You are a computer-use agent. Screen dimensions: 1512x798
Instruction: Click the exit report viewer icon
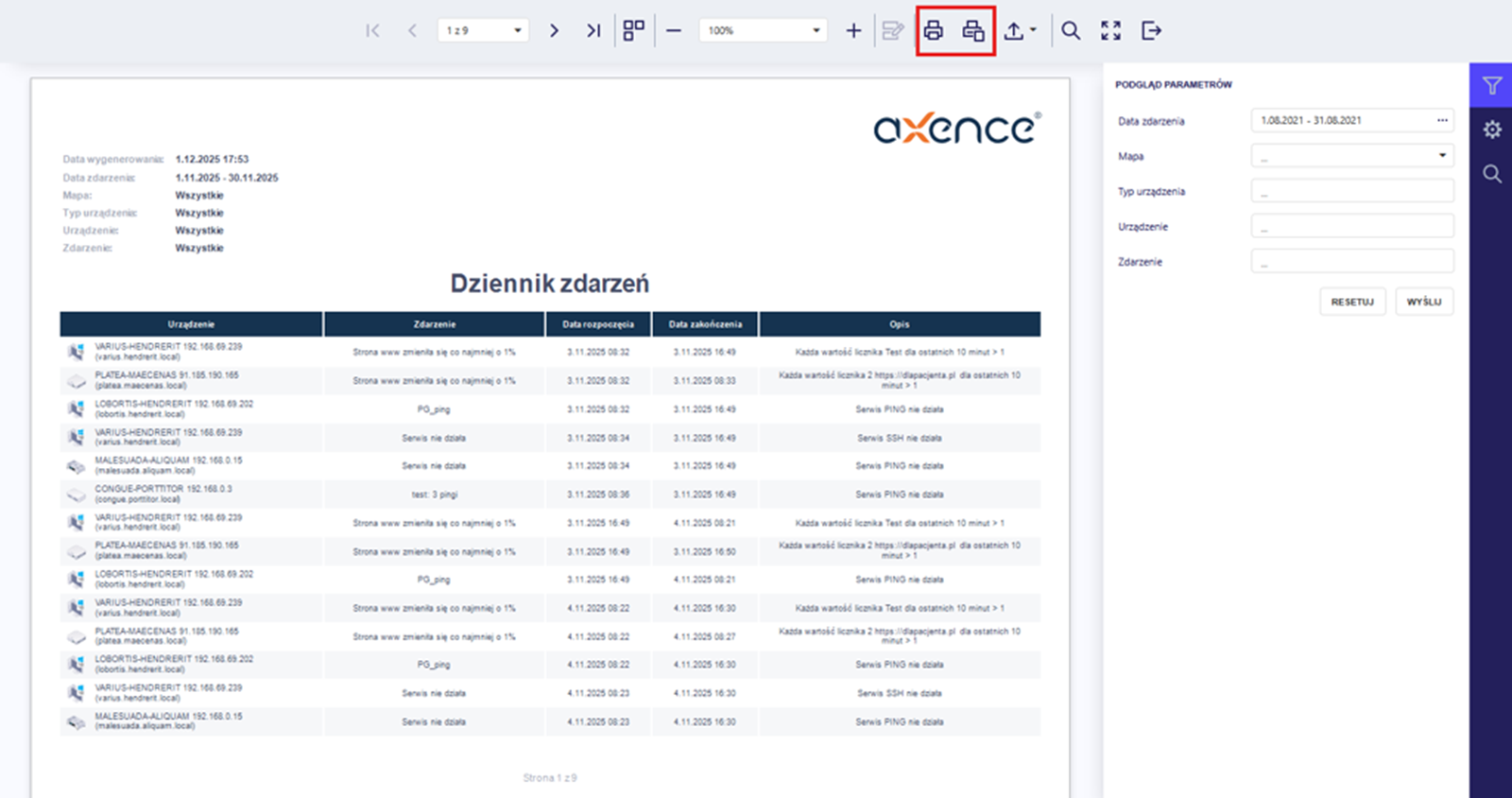coord(1151,30)
